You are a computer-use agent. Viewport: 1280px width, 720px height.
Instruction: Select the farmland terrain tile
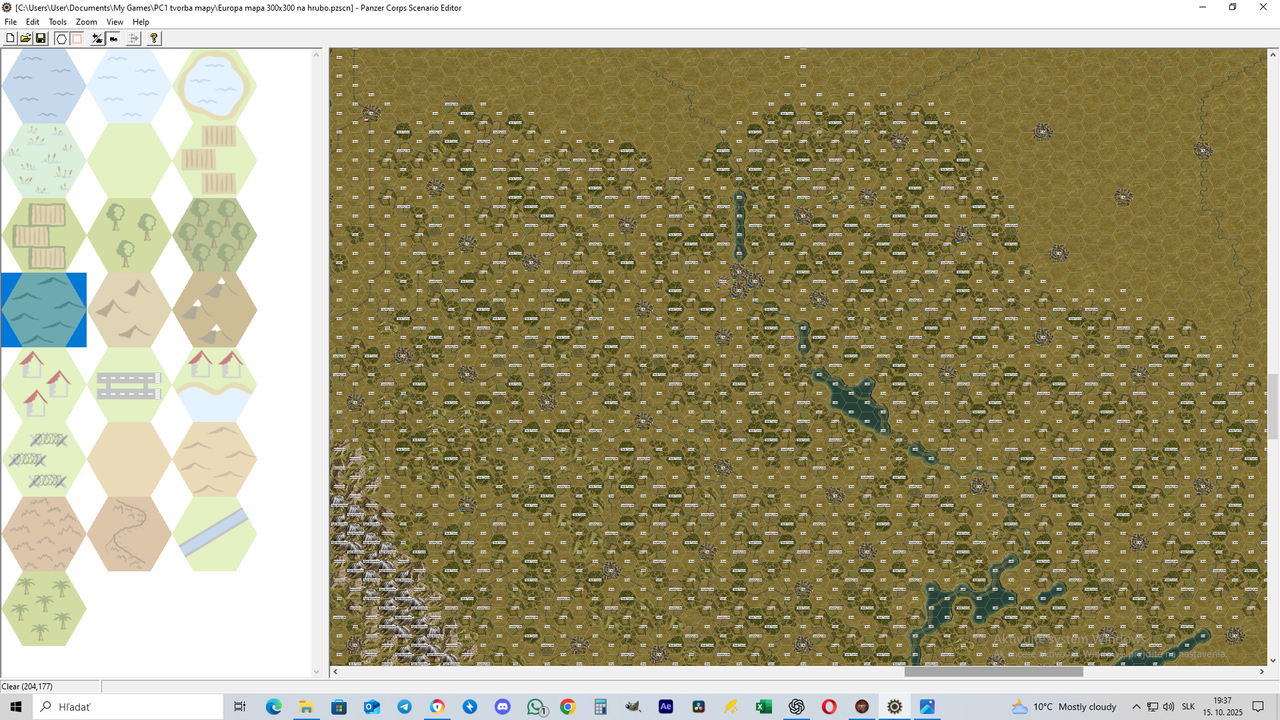click(44, 235)
